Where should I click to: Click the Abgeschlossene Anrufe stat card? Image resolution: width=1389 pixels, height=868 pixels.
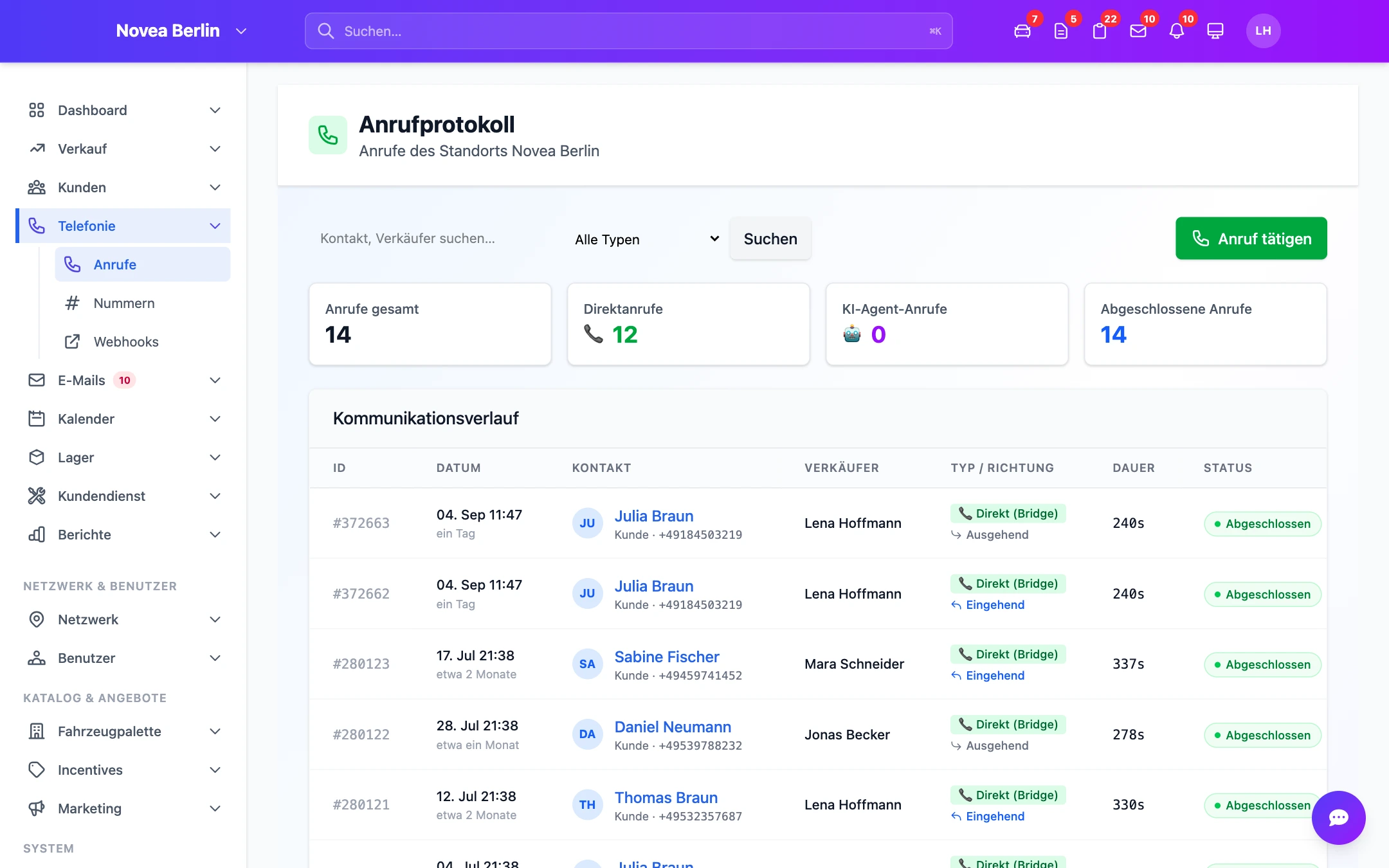coord(1205,324)
